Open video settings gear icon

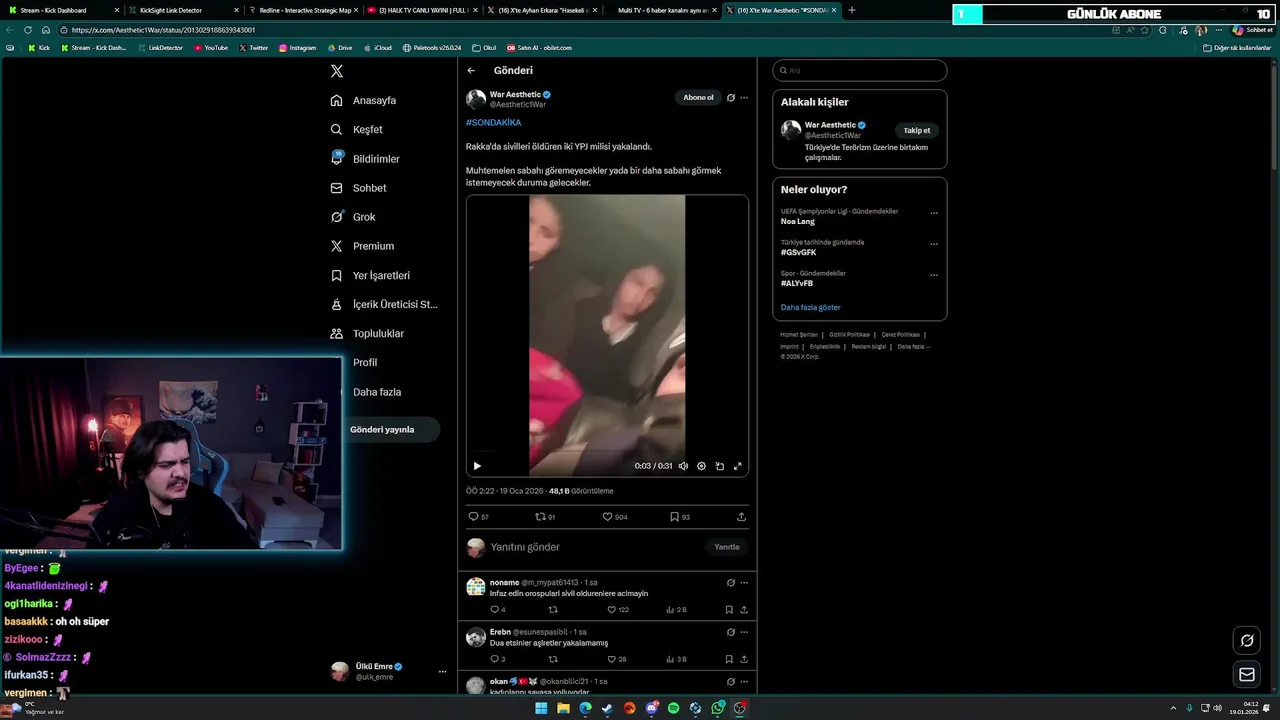coord(701,466)
